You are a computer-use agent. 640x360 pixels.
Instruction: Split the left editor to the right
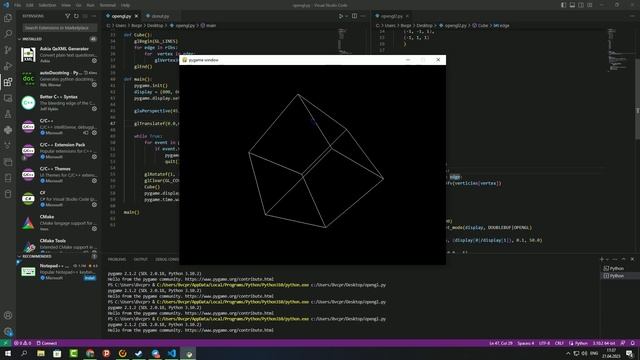click(x=354, y=16)
